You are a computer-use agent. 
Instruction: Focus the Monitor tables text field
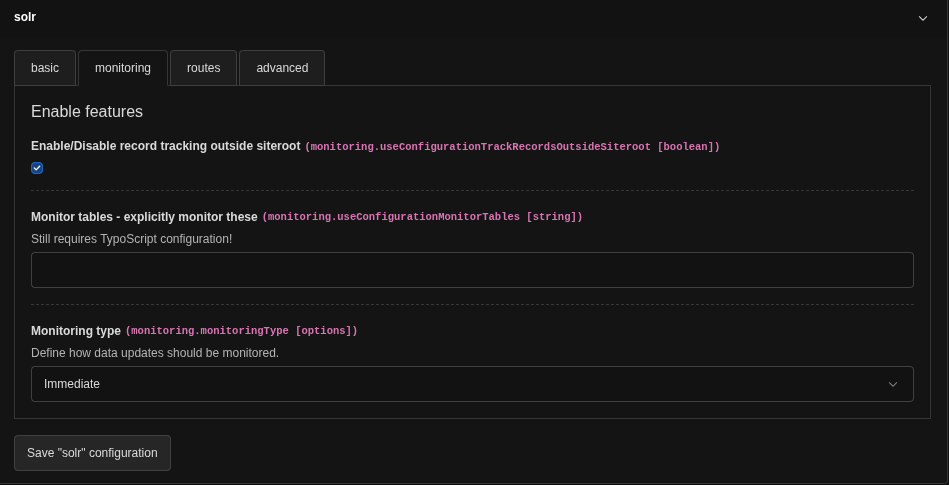tap(472, 270)
